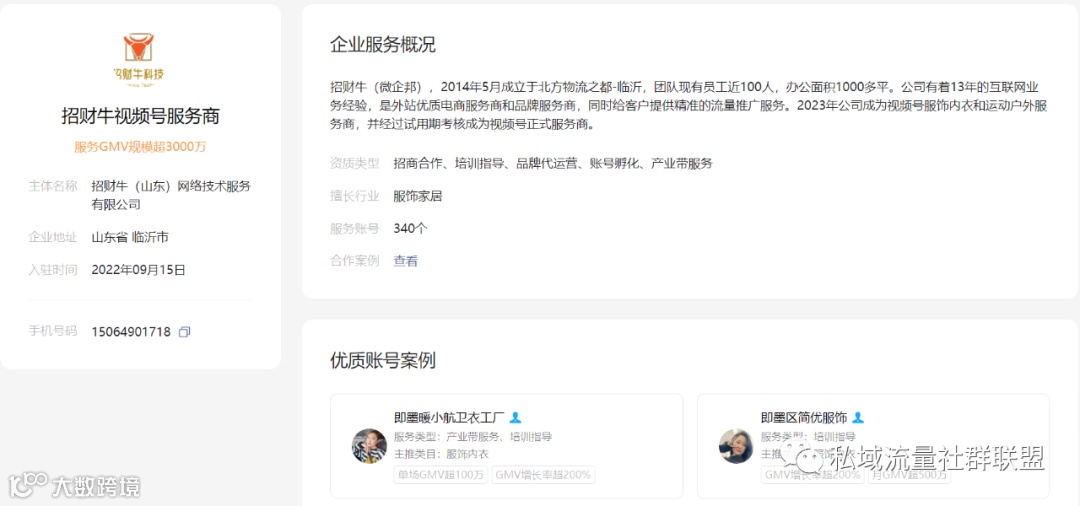The image size is (1080, 506).
Task: Click the 入驻时间 label
Action: (x=53, y=270)
